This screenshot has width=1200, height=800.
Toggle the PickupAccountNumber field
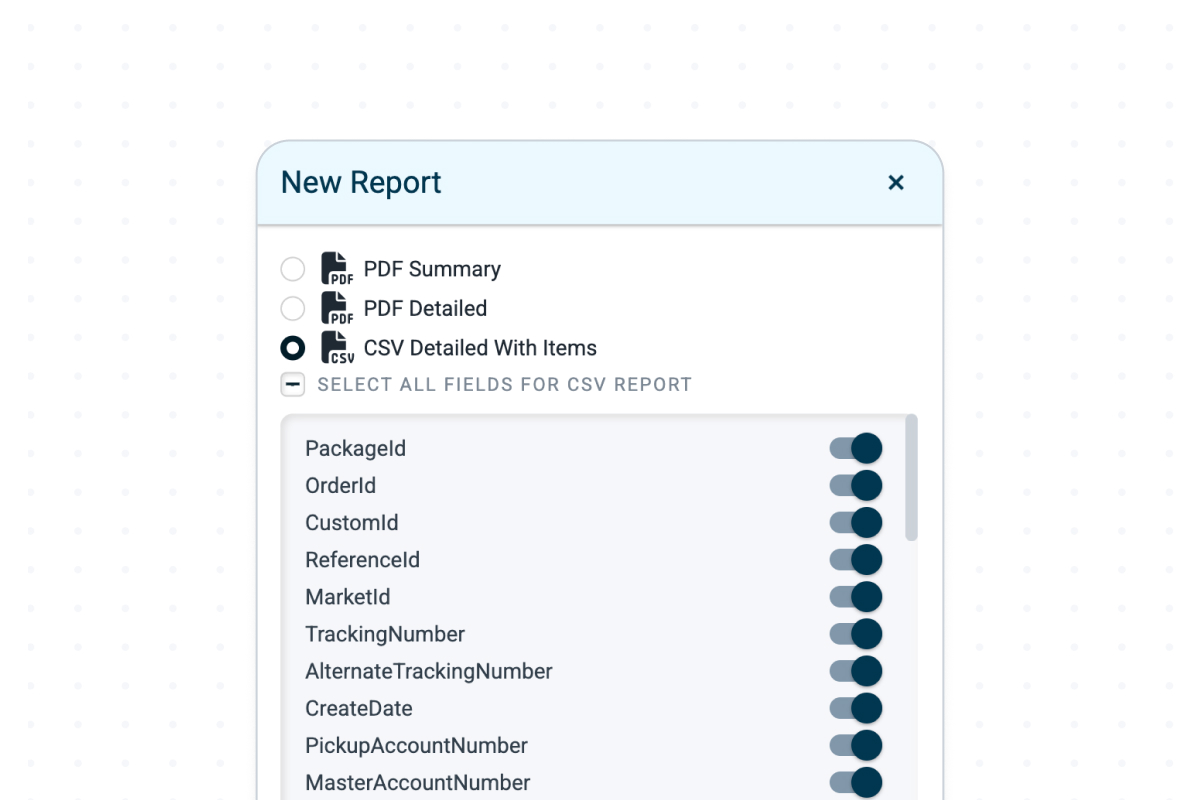[x=856, y=745]
